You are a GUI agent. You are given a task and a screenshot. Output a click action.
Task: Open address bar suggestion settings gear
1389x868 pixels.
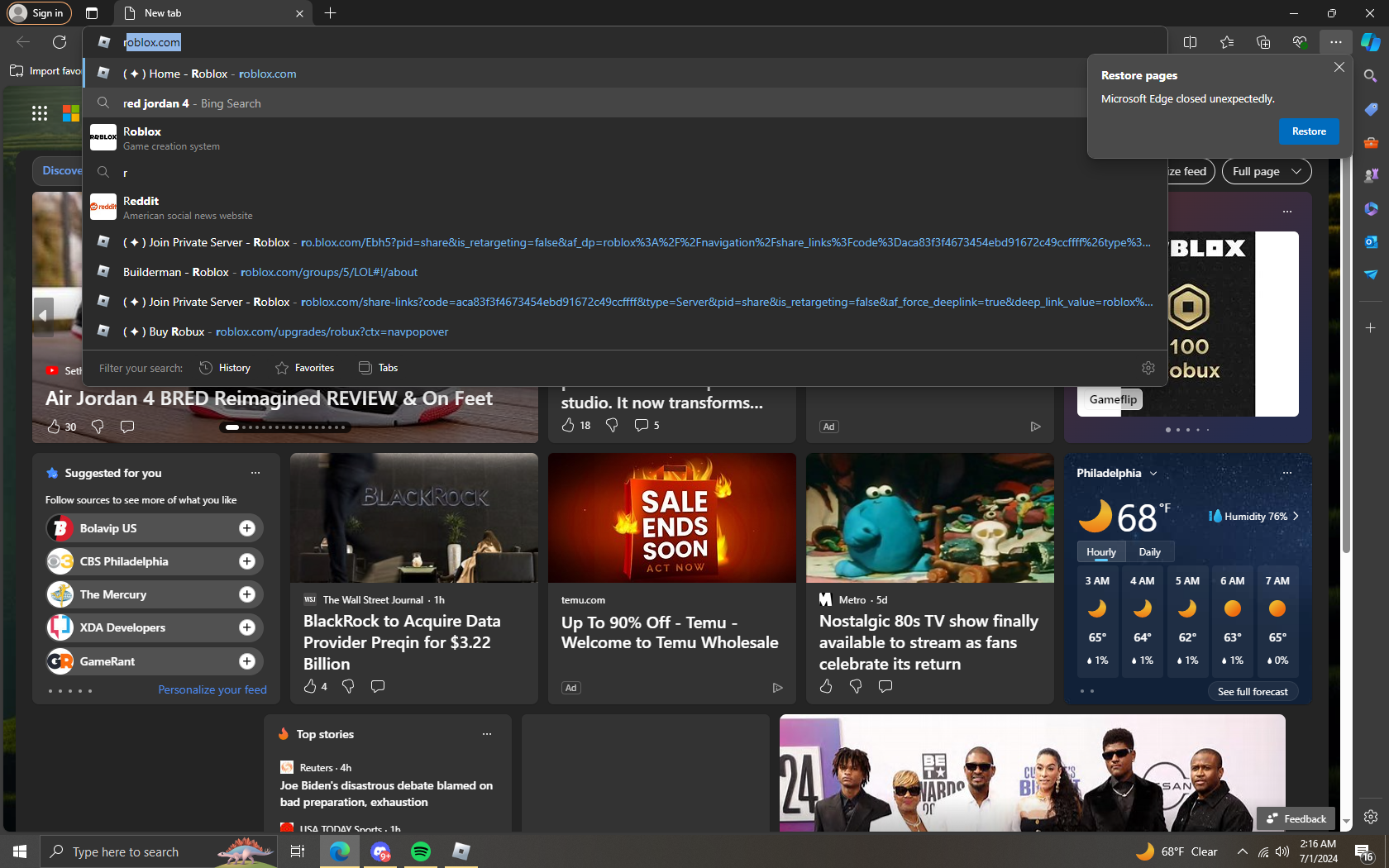(1148, 368)
